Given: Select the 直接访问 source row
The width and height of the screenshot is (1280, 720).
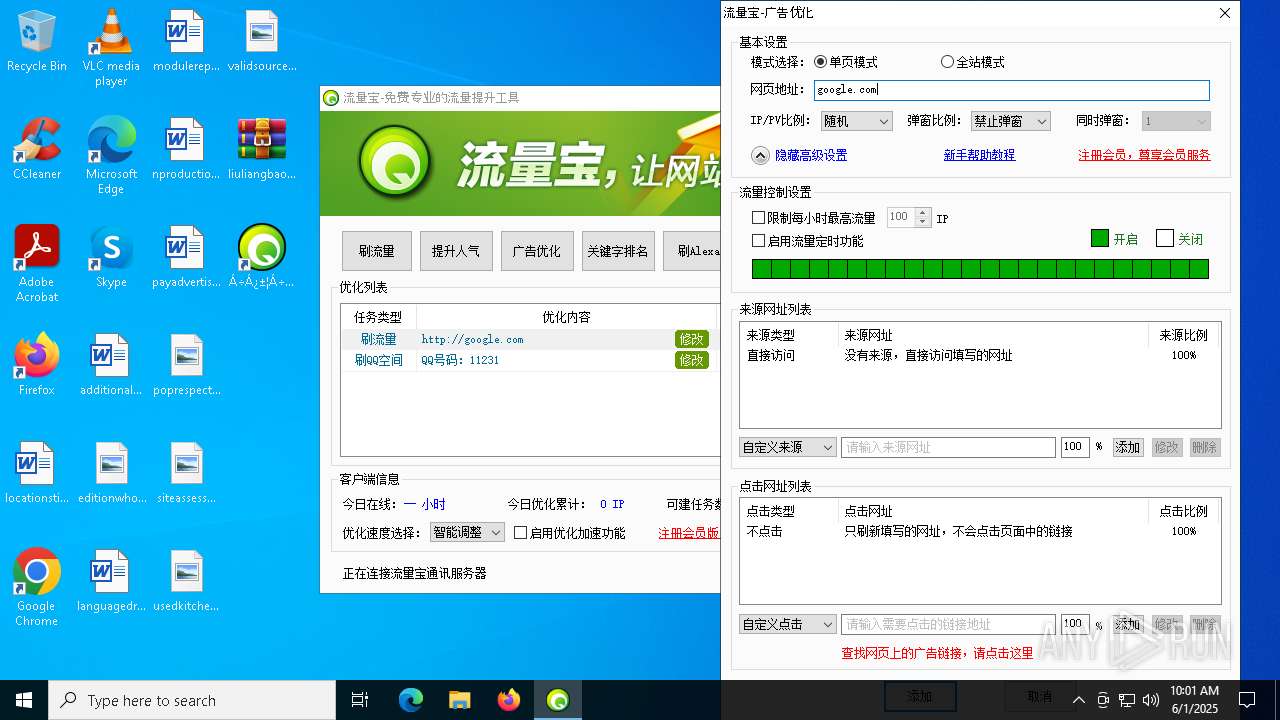Looking at the screenshot, I should point(980,355).
